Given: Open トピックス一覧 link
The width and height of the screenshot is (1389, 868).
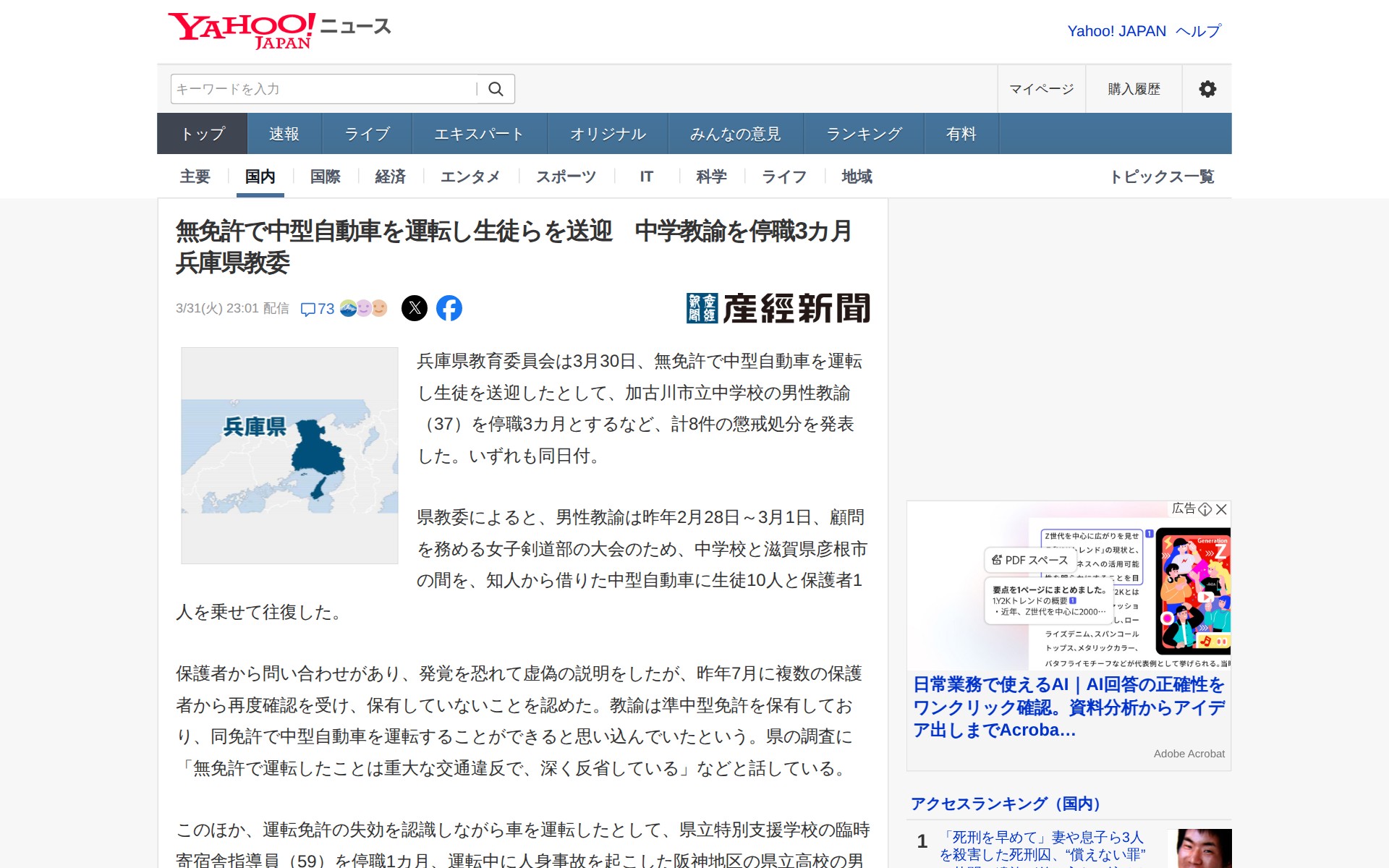Looking at the screenshot, I should pyautogui.click(x=1162, y=176).
